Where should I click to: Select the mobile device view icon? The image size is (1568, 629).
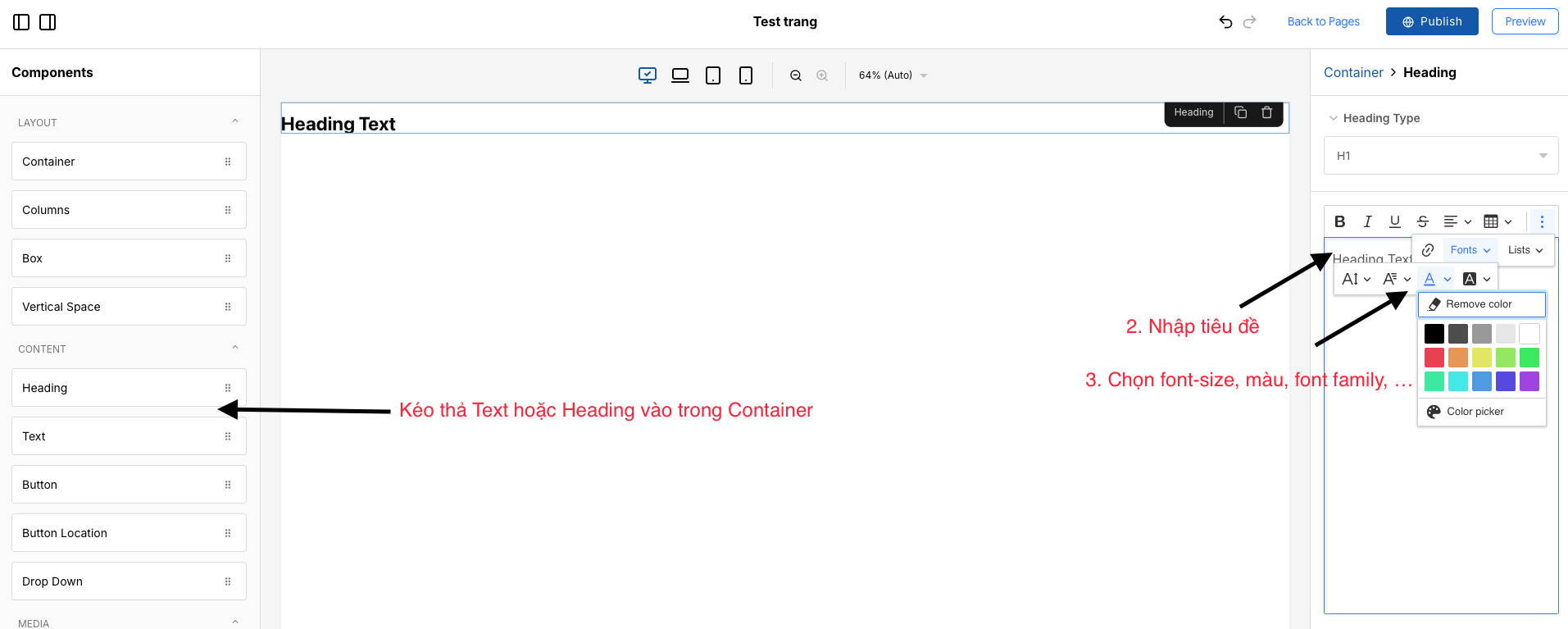[746, 75]
